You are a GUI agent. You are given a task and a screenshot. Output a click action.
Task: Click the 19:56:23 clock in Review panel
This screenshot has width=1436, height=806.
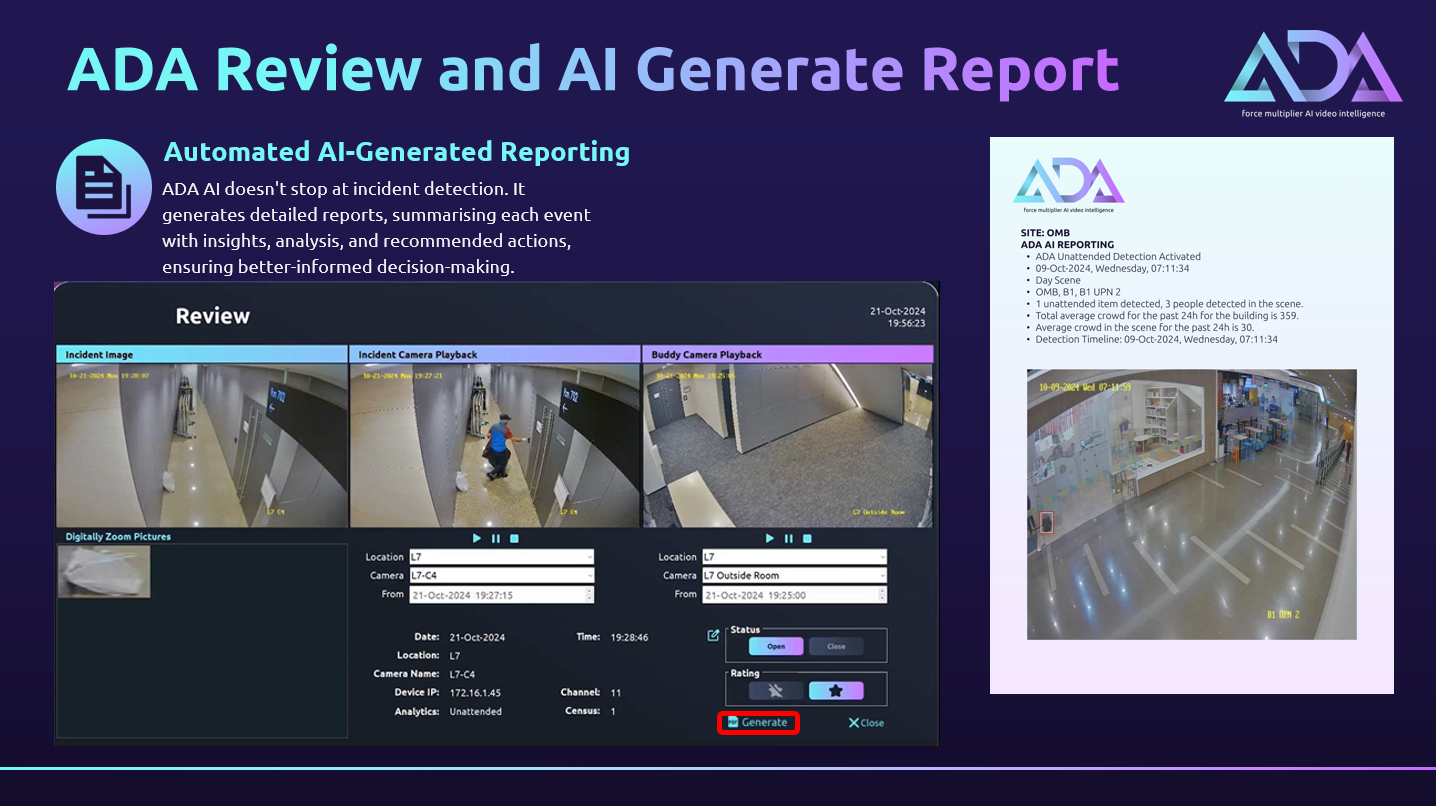click(906, 323)
